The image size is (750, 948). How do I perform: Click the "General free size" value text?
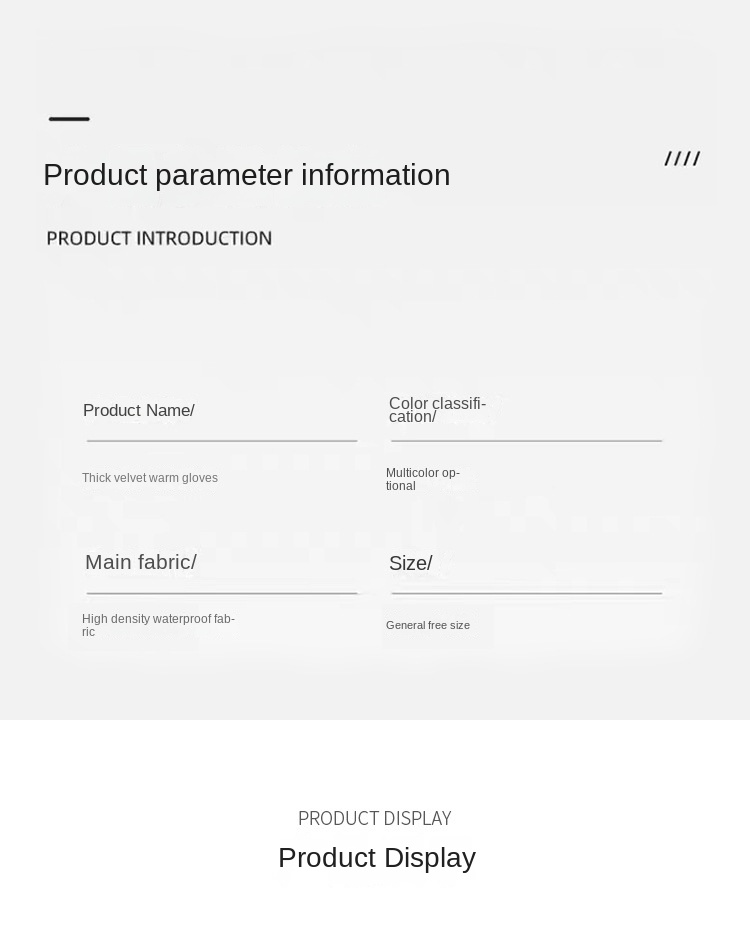click(427, 626)
